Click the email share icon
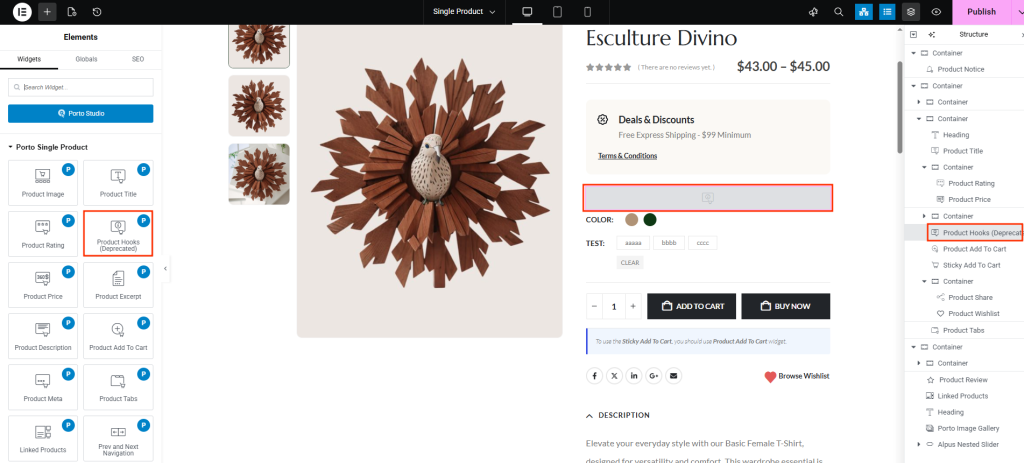 pos(673,376)
